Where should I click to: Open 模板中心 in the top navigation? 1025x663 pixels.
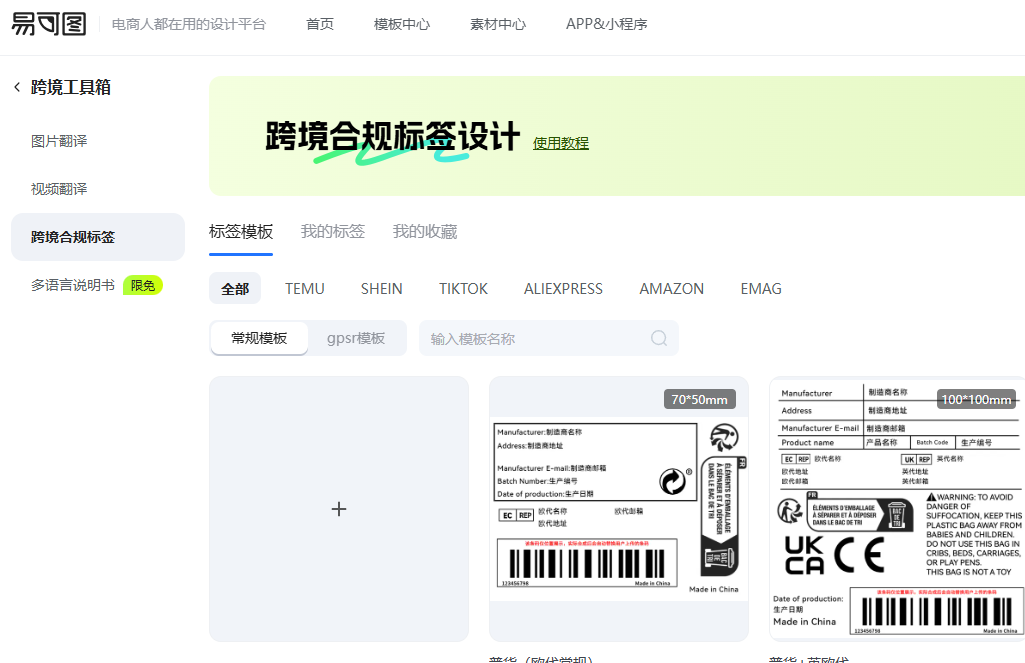point(402,24)
